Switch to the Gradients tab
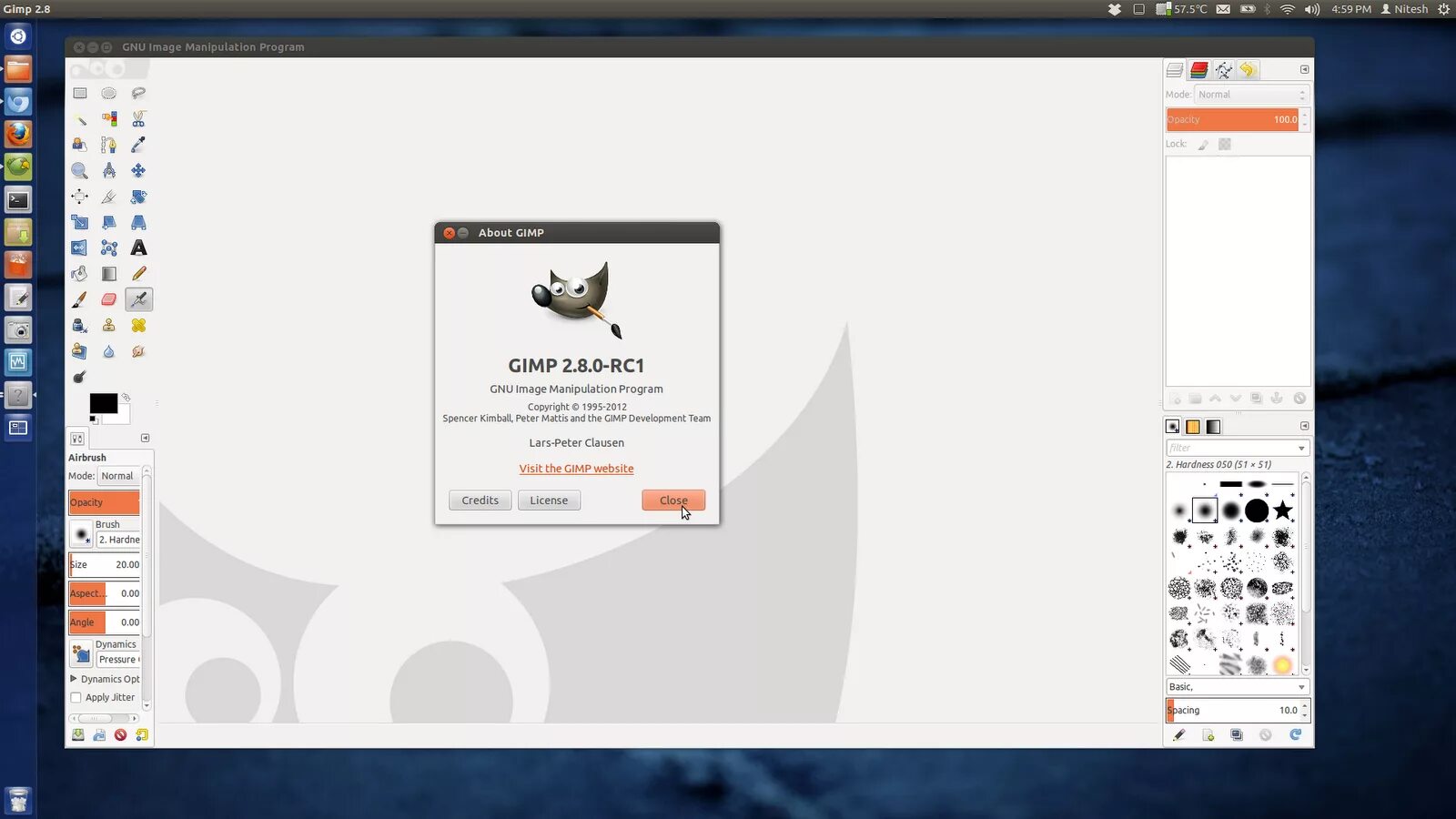This screenshot has width=1456, height=819. [1213, 427]
